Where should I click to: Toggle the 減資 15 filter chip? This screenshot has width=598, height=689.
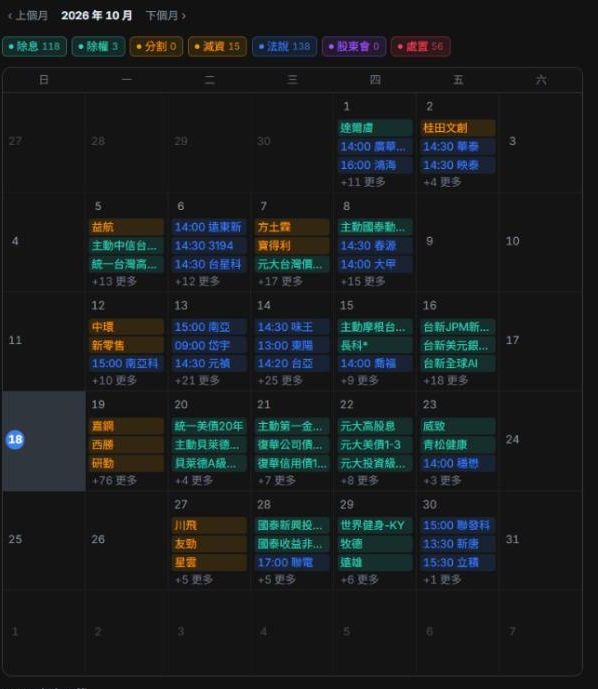(217, 46)
